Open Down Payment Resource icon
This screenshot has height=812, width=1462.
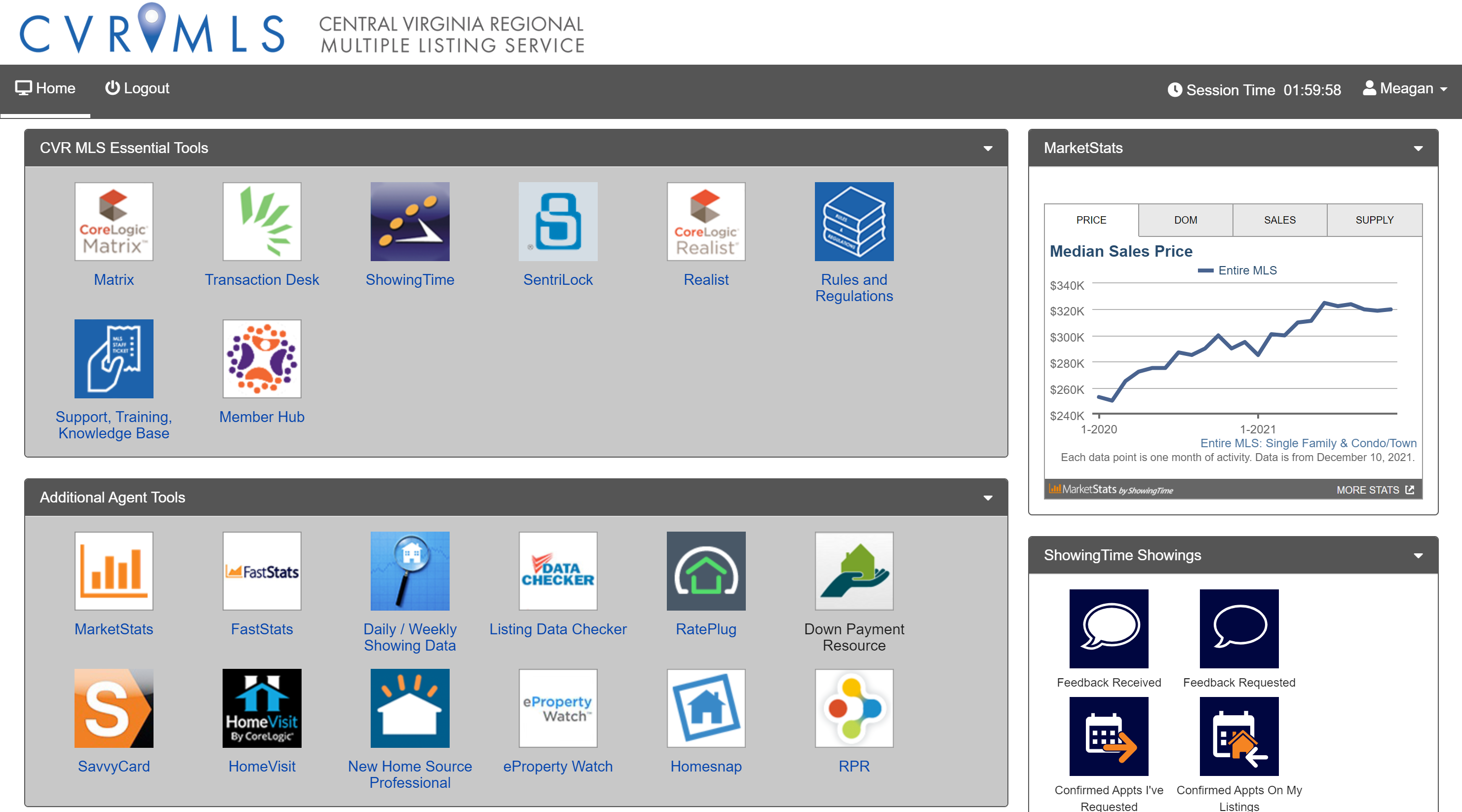click(854, 571)
